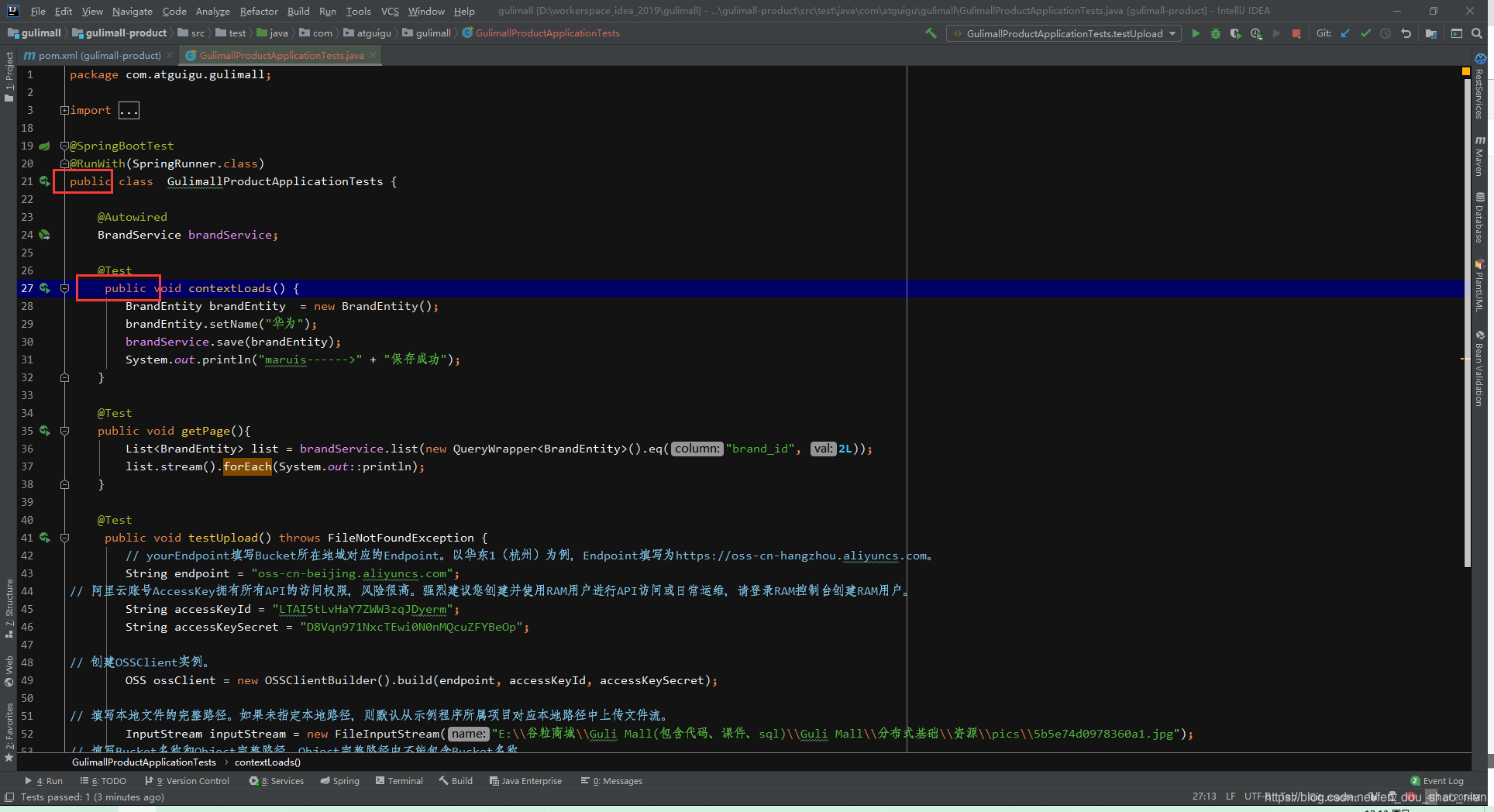1494x812 pixels.
Task: Click the editor vertical scrollbar
Action: (1467, 322)
